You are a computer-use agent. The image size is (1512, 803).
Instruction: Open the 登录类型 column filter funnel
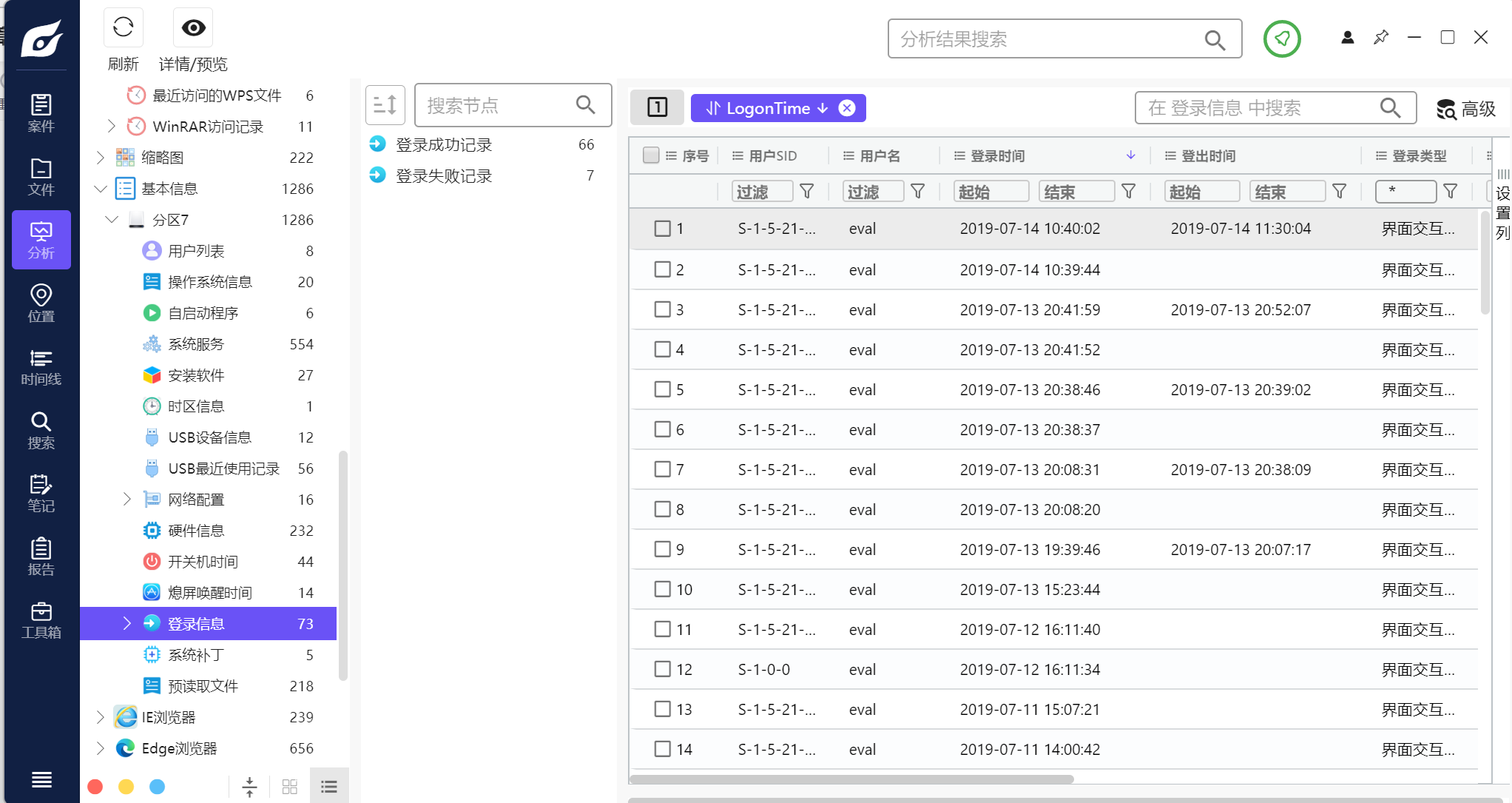coord(1451,192)
